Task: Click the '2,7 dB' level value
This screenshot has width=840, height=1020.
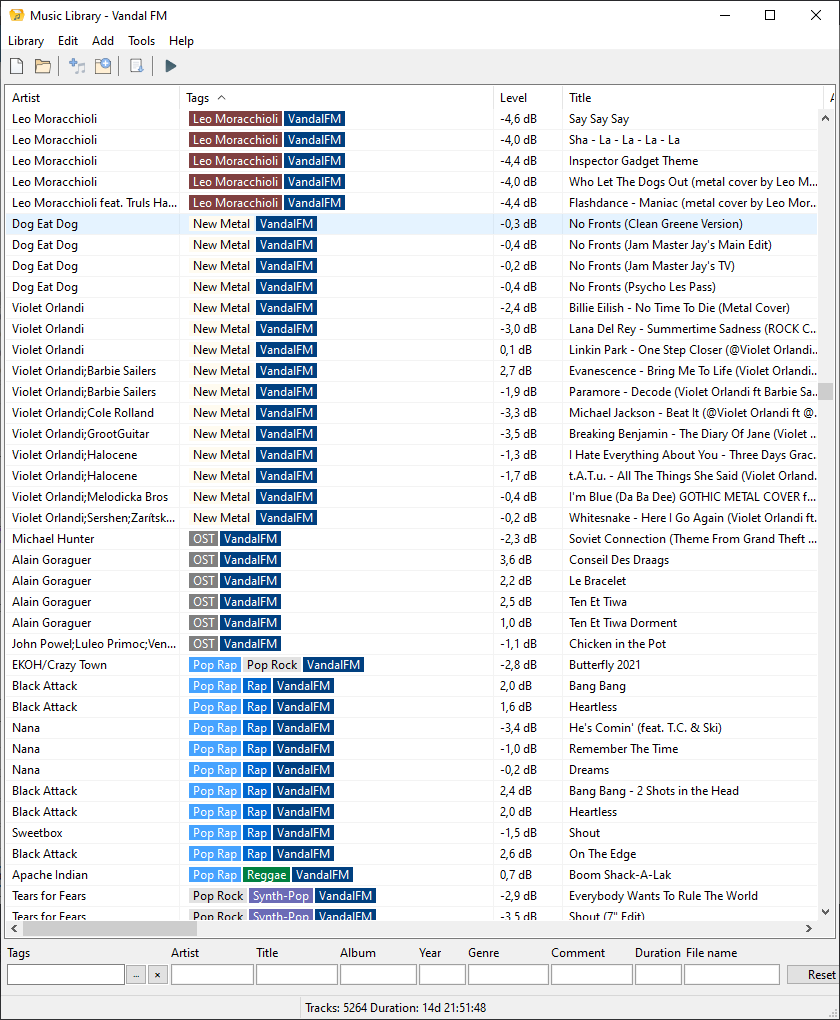Action: tap(515, 371)
